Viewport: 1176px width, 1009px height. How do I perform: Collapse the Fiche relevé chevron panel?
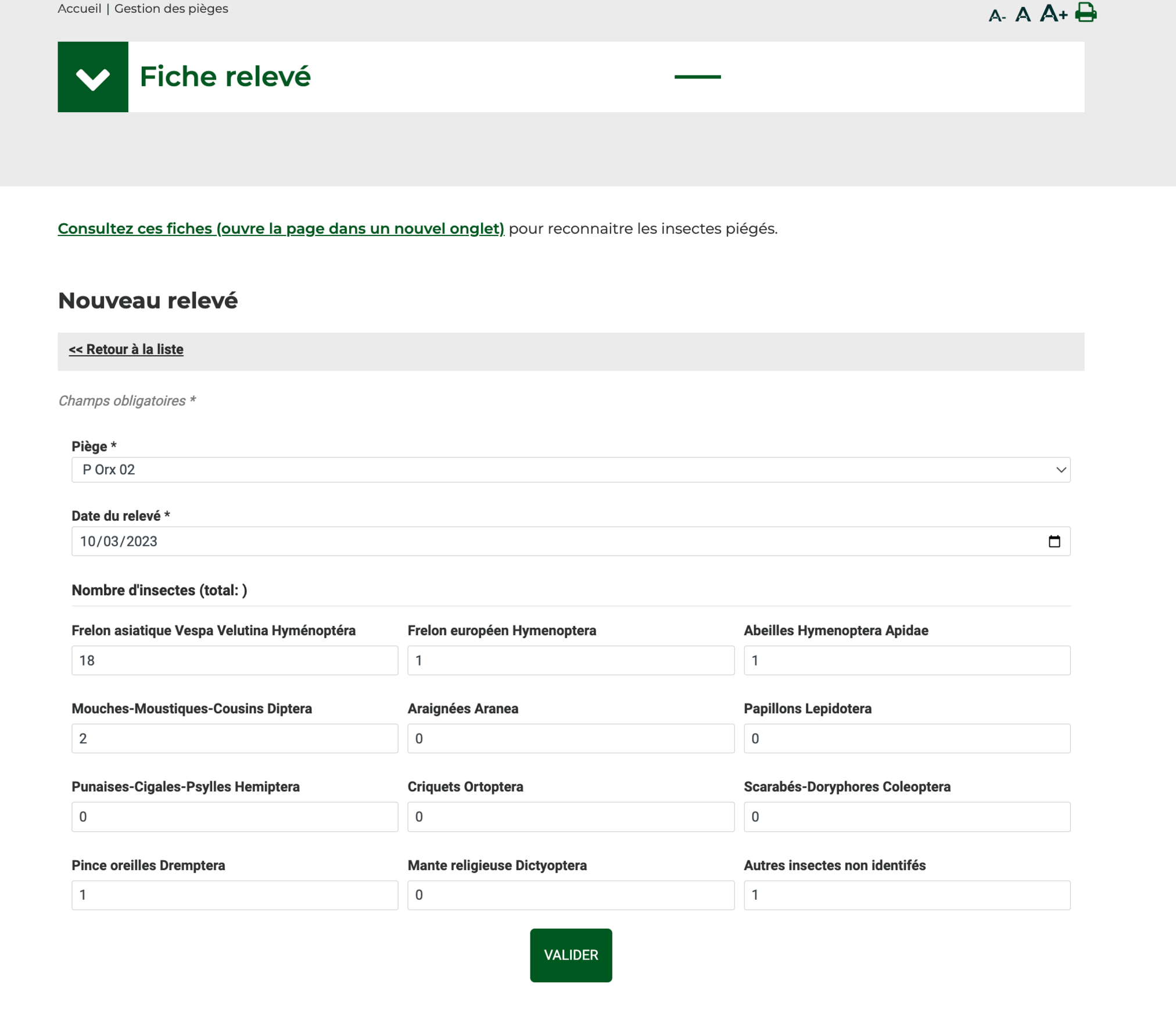[93, 77]
